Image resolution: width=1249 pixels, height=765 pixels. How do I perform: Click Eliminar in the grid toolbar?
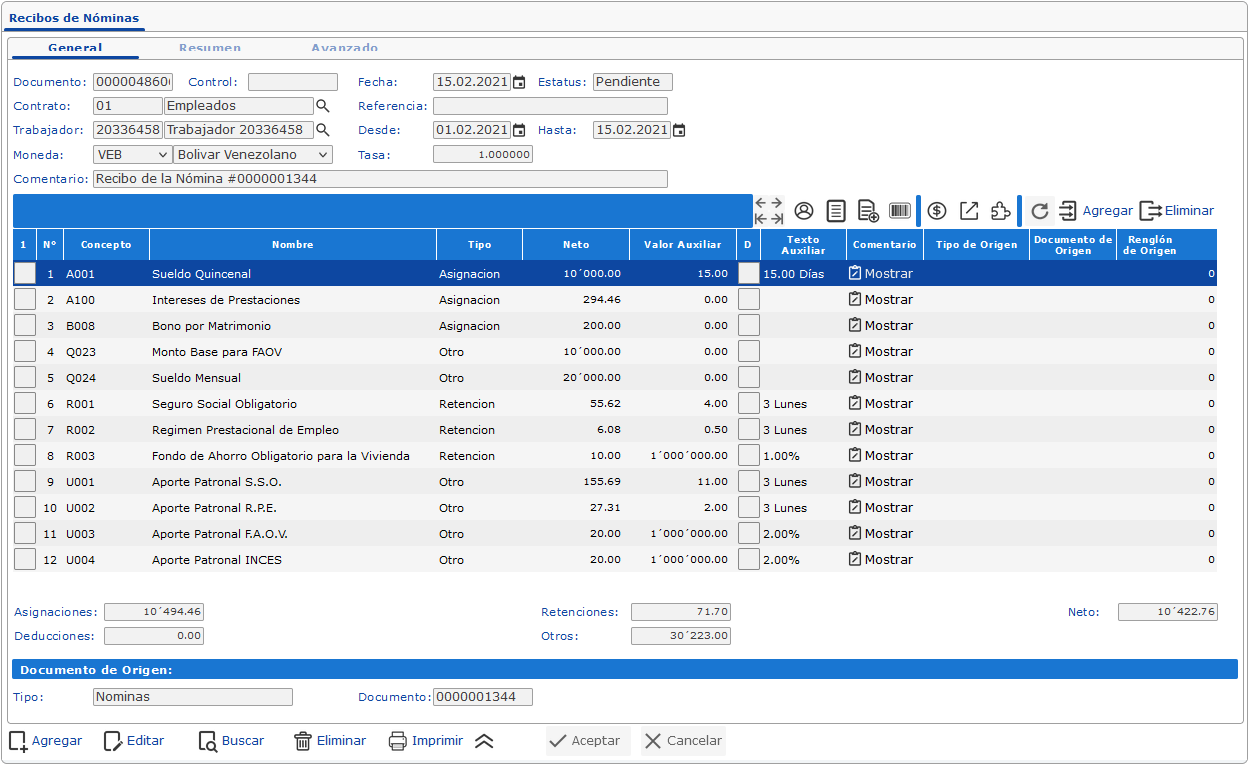1177,211
